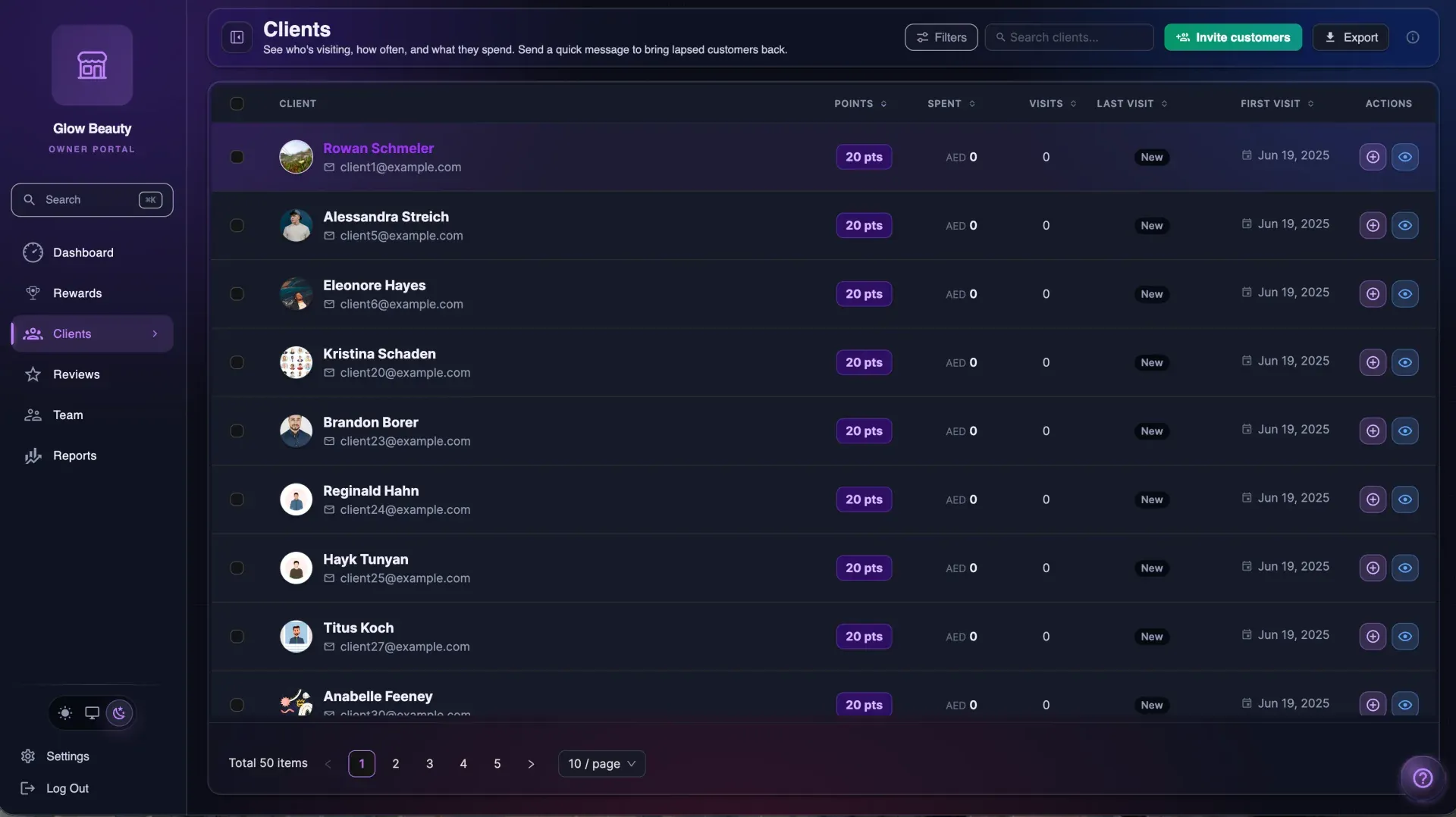View Brandon Borer details eye icon
1456x817 pixels.
tap(1404, 430)
